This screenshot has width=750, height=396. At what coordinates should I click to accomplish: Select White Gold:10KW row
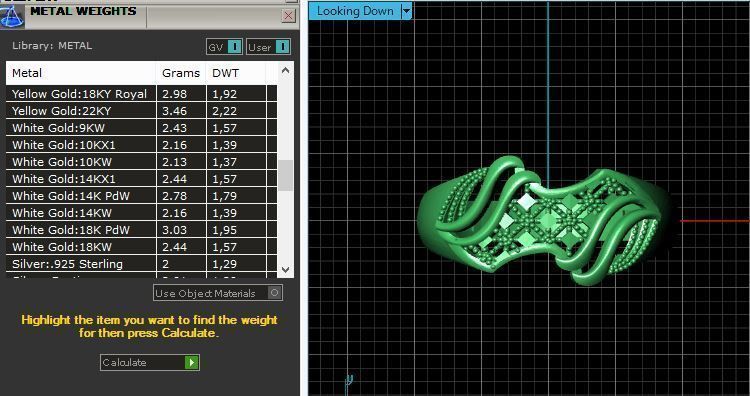141,162
